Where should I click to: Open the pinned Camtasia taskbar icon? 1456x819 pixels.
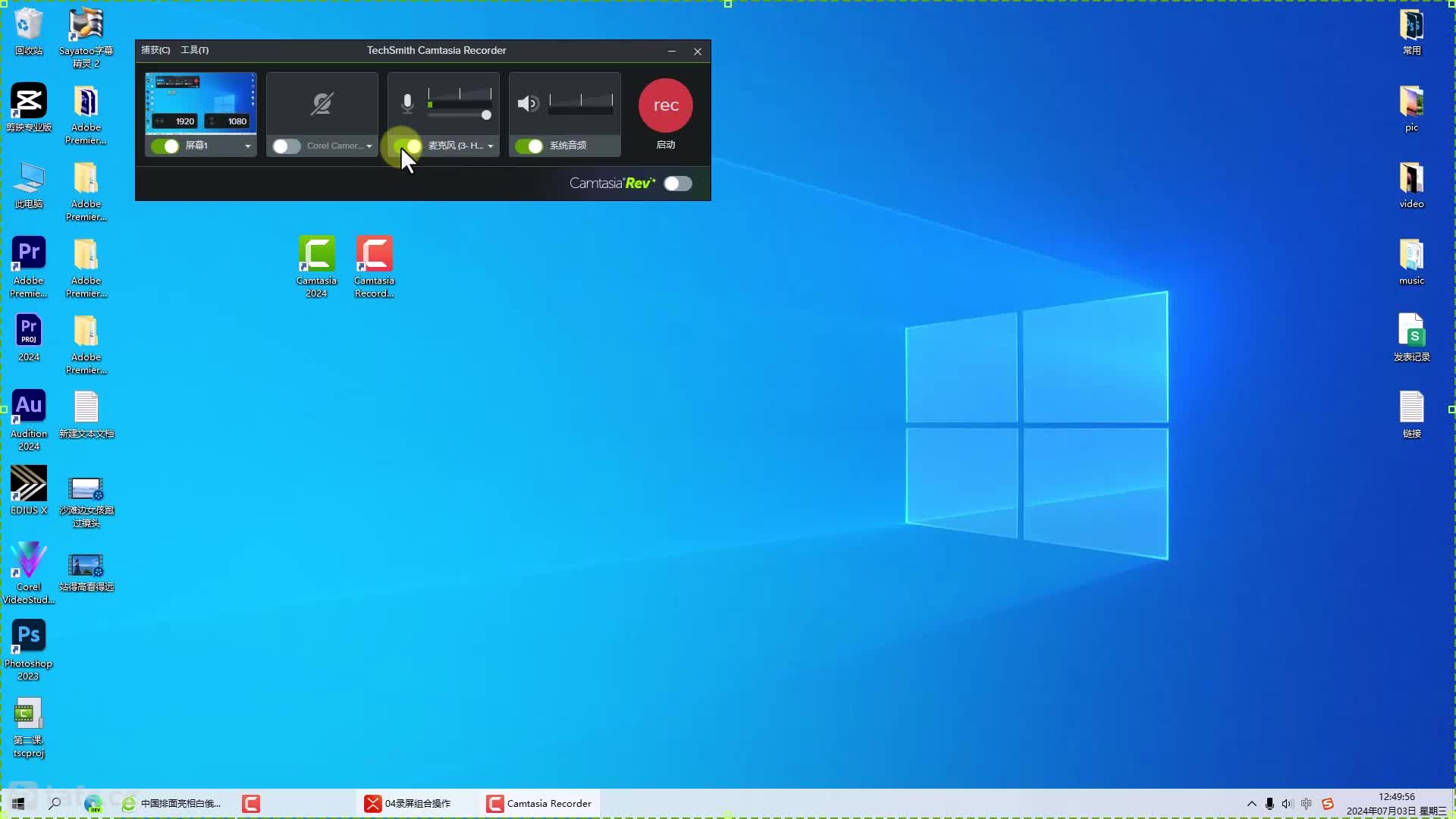[x=251, y=803]
